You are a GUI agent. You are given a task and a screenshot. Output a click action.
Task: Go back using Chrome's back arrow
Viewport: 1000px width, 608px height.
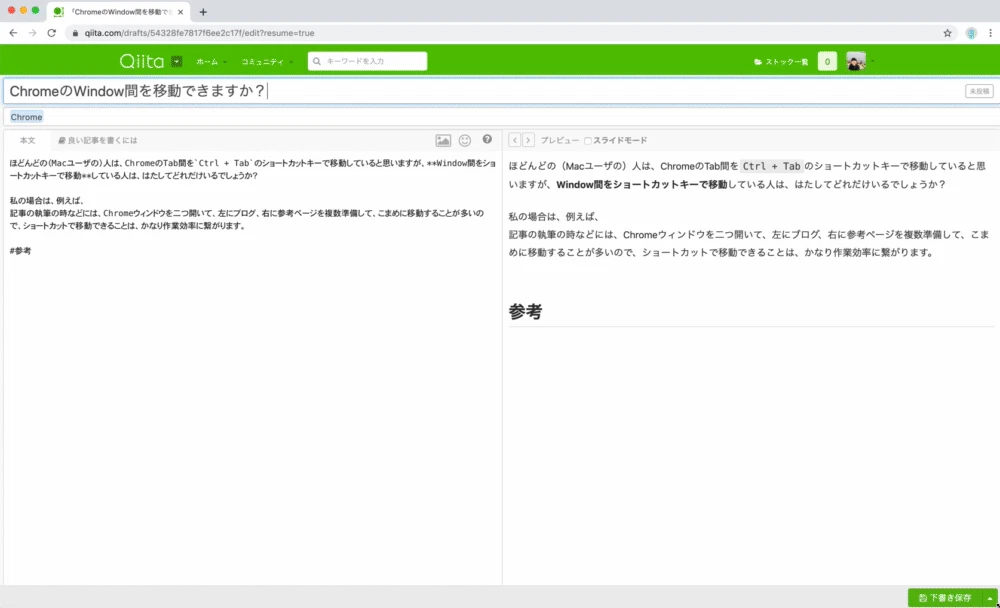pyautogui.click(x=13, y=33)
